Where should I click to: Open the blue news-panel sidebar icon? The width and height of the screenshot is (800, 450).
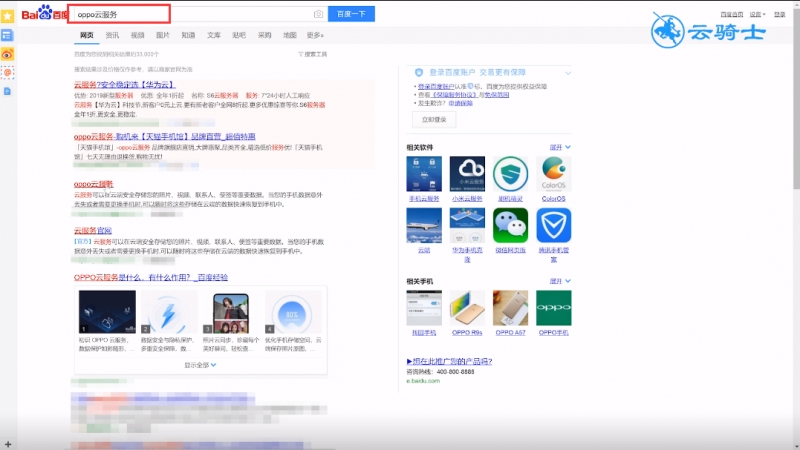tap(7, 35)
